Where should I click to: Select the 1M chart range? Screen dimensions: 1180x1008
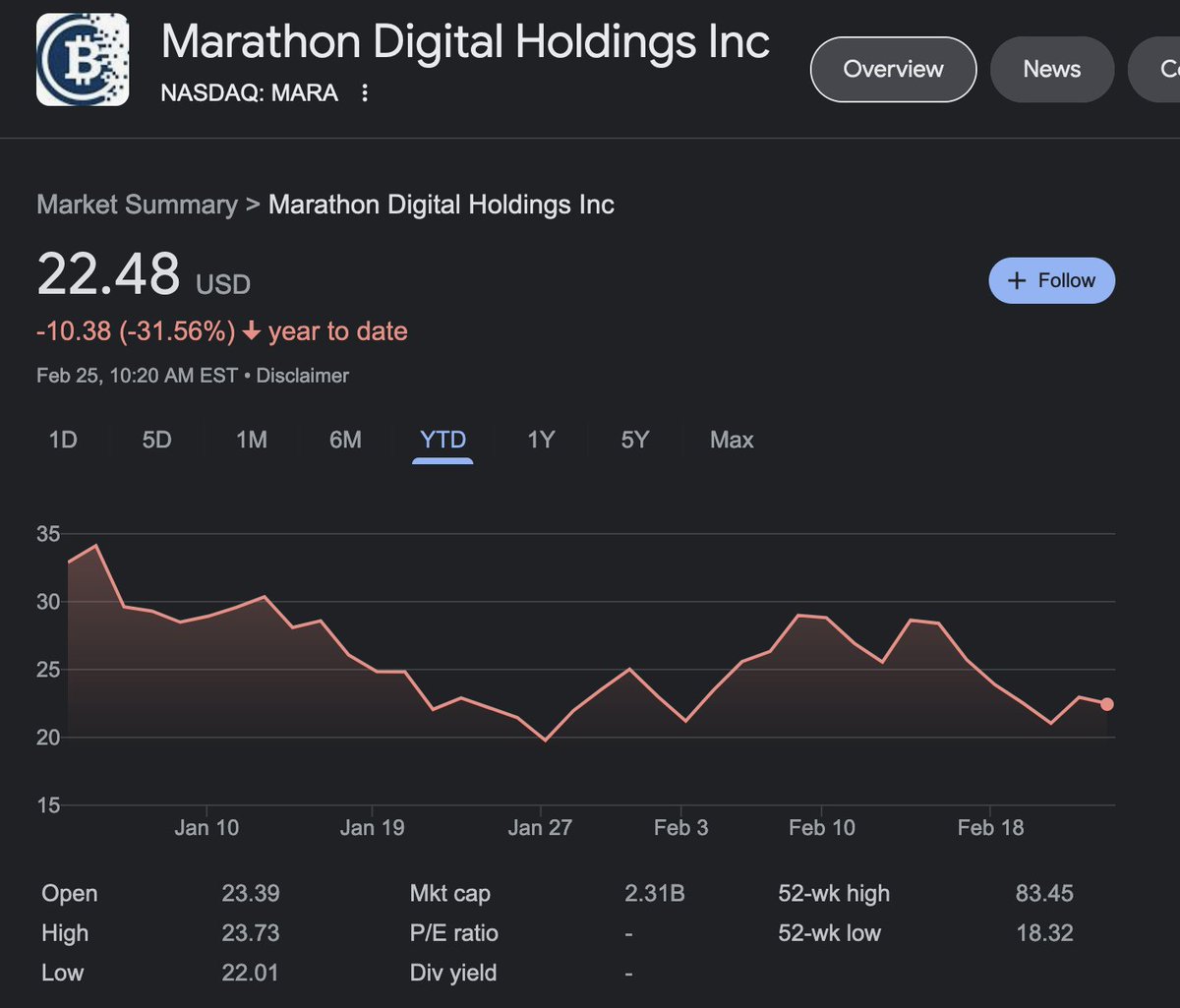pyautogui.click(x=252, y=440)
